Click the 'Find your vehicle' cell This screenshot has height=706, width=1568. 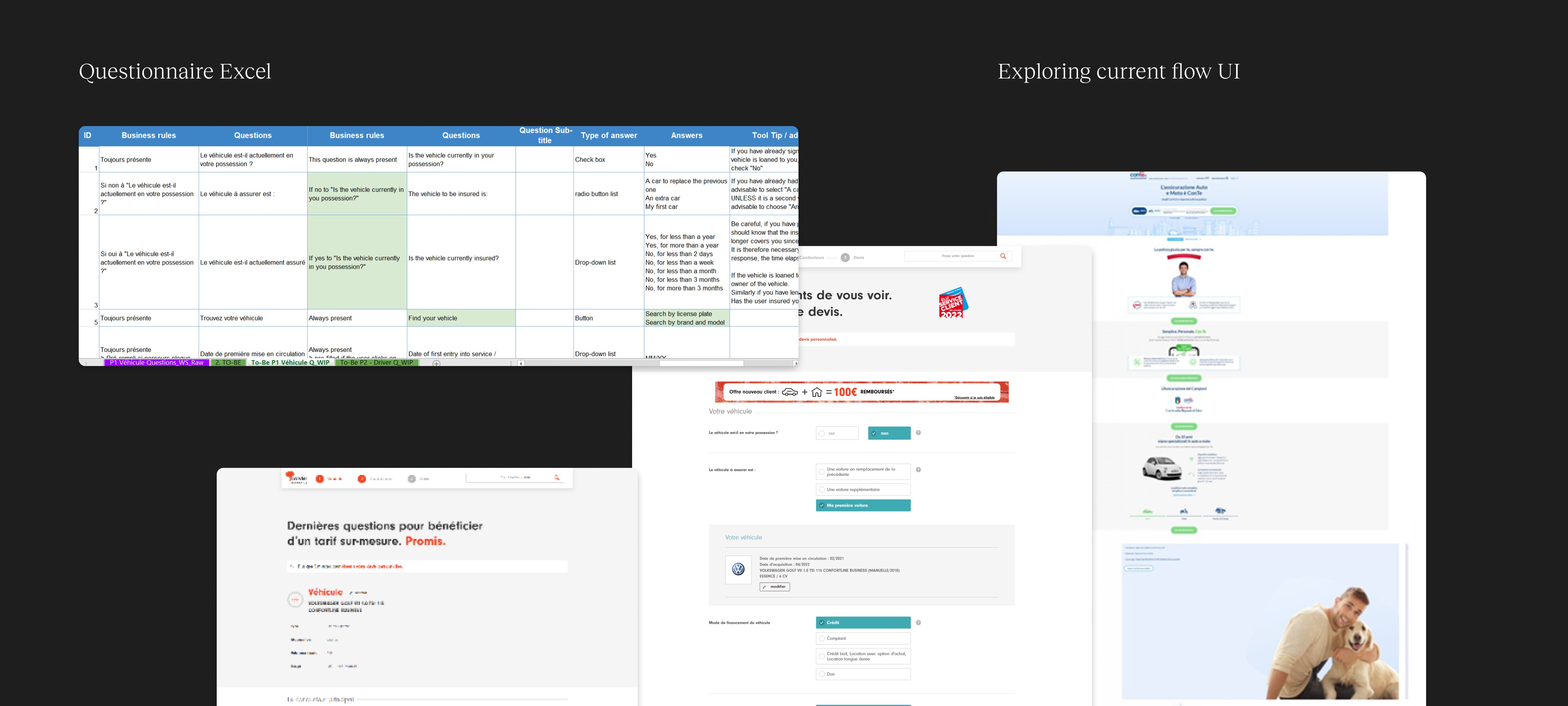(x=461, y=318)
